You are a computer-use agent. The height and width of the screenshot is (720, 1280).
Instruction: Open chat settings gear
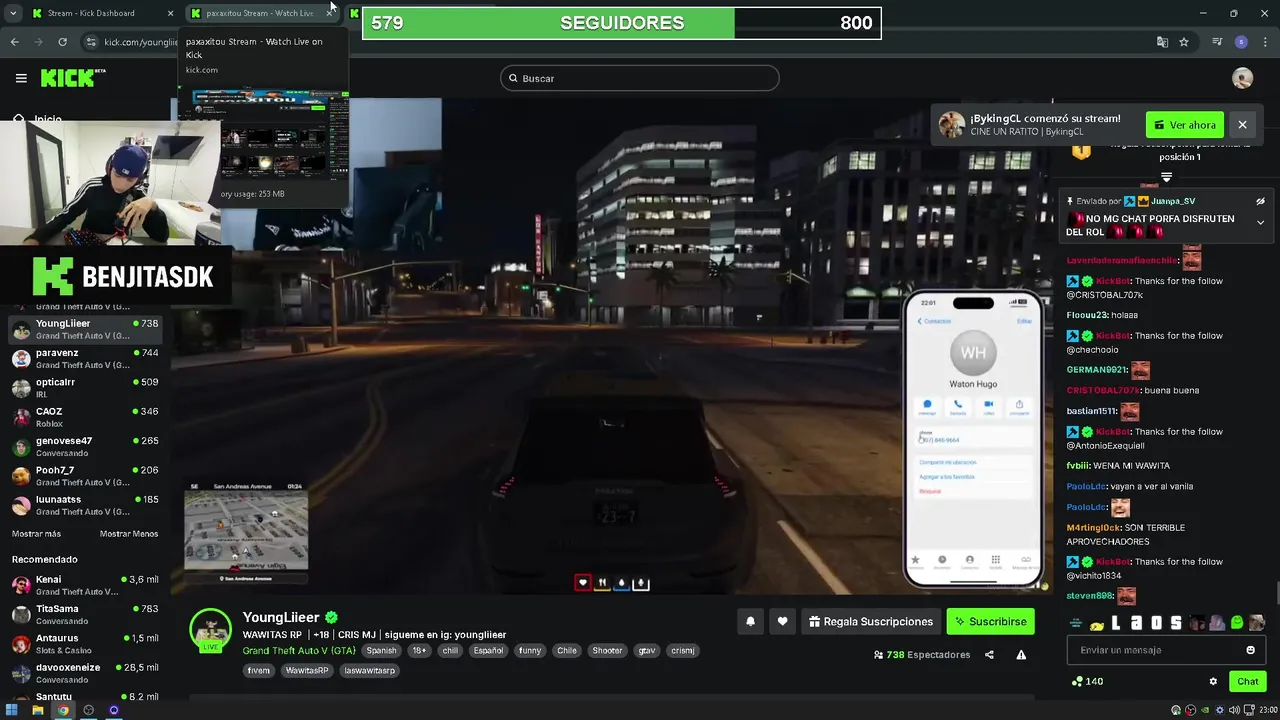pyautogui.click(x=1213, y=681)
